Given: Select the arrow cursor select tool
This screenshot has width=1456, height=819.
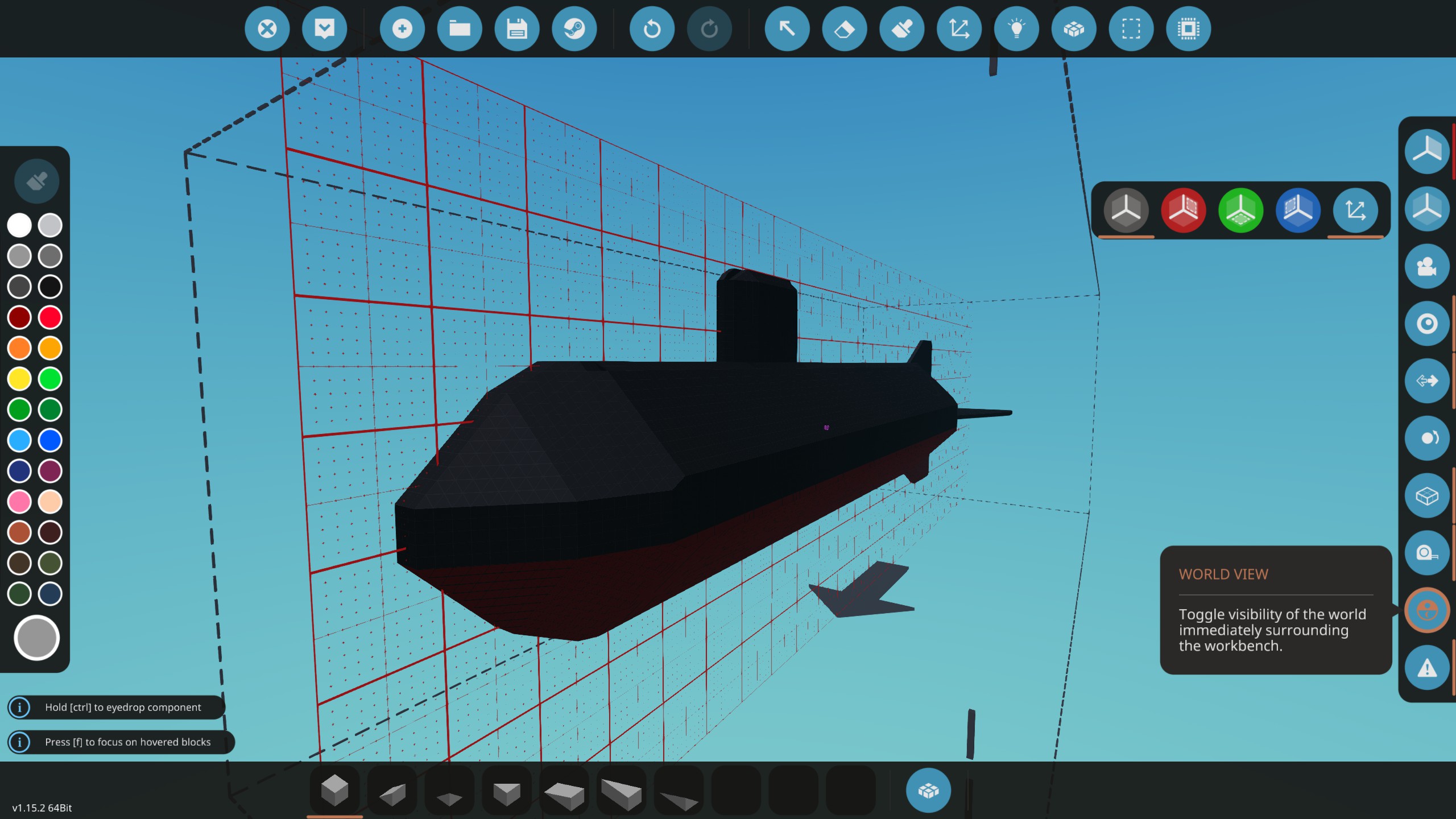Looking at the screenshot, I should coord(787,28).
